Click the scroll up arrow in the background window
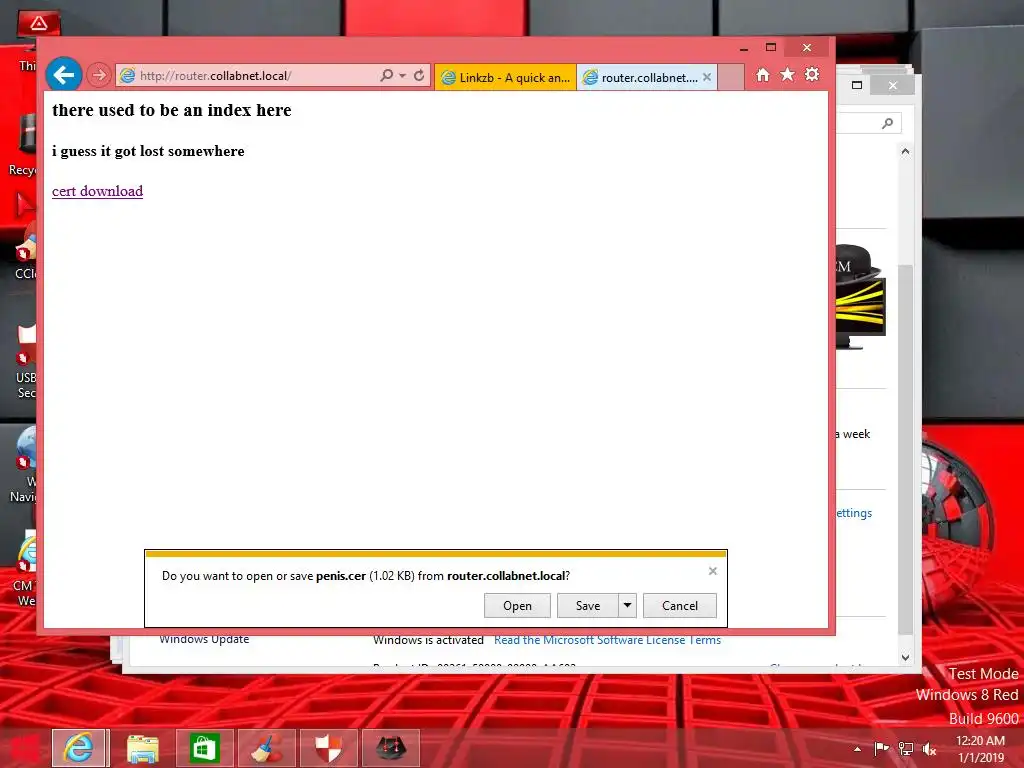This screenshot has width=1024, height=768. point(905,152)
